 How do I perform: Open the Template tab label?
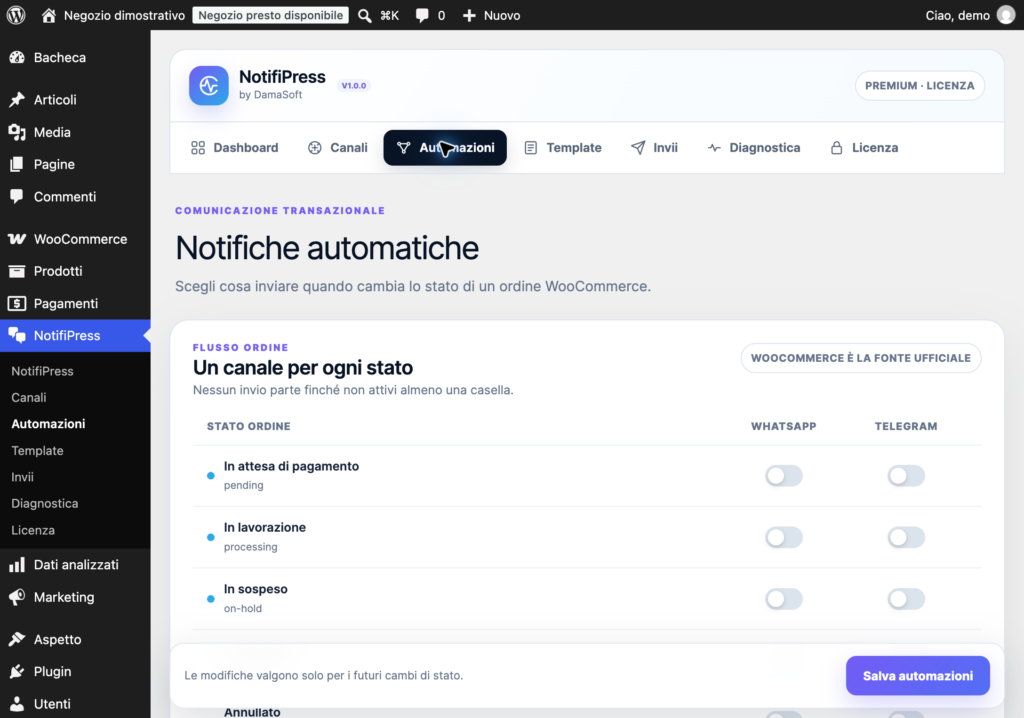click(x=574, y=148)
